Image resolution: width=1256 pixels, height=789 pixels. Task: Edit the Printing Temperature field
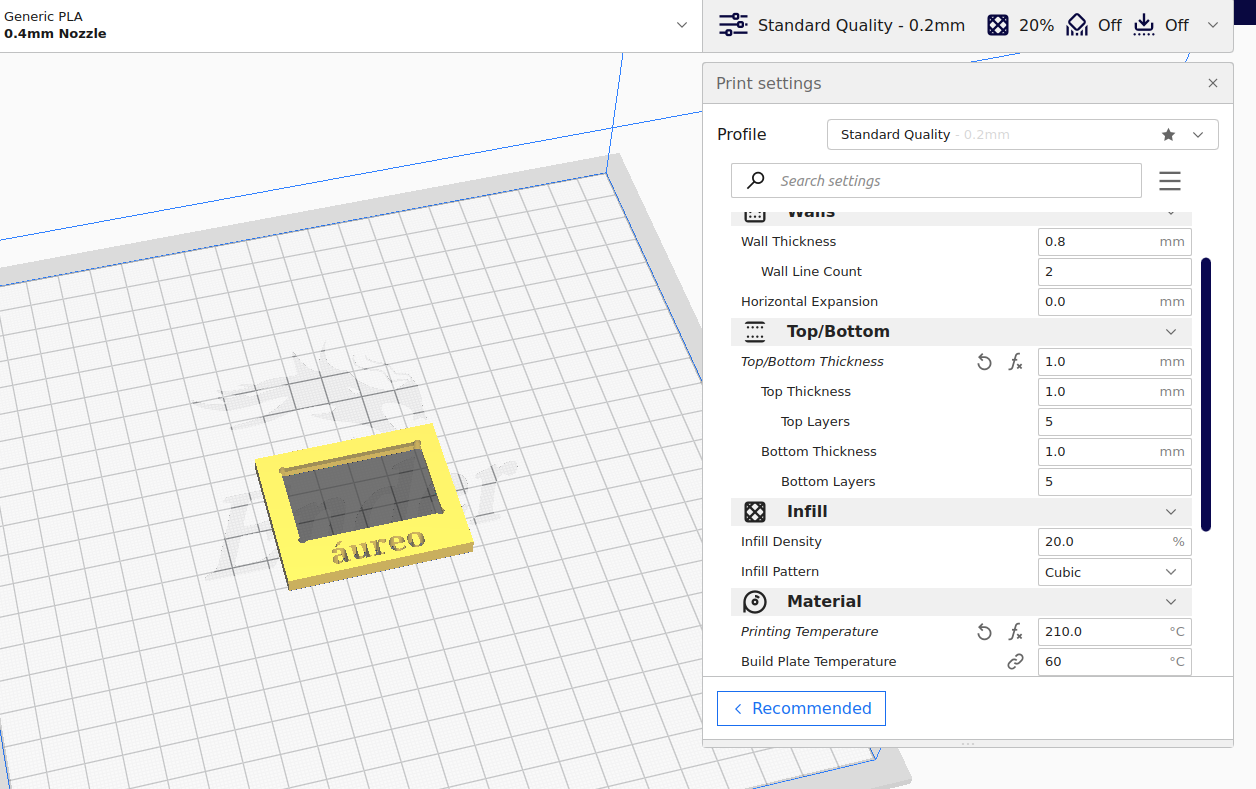(x=1114, y=631)
